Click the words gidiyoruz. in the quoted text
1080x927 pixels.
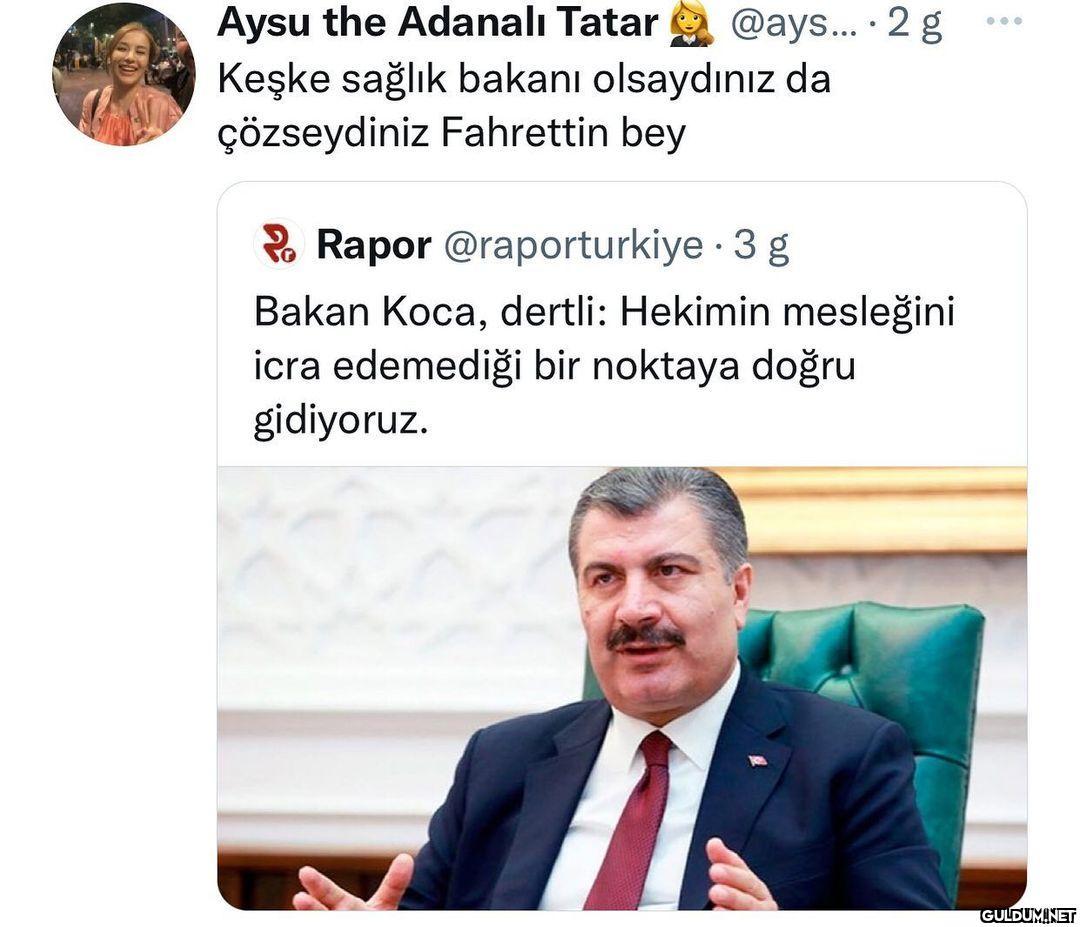341,421
